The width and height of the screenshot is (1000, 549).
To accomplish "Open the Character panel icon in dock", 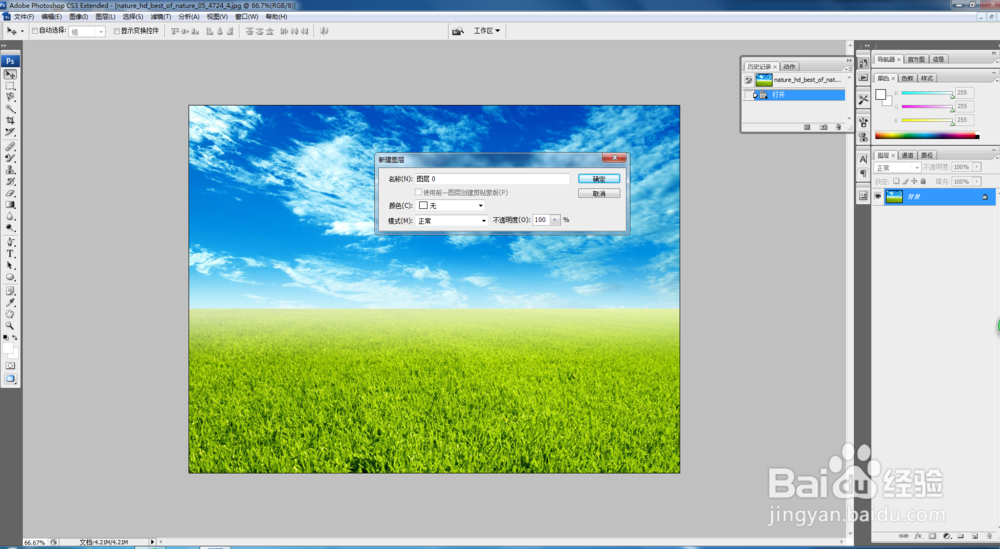I will pyautogui.click(x=863, y=159).
